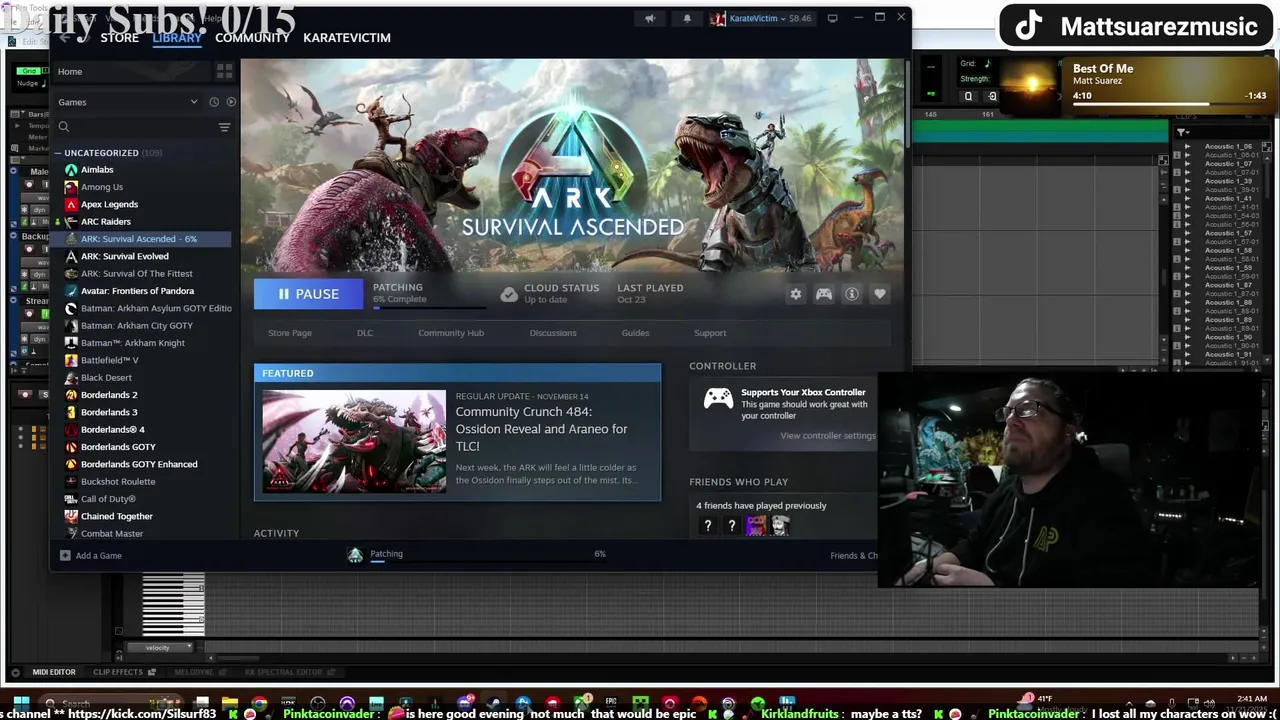Screen dimensions: 1280x720
Task: Click the library grid view icon
Action: (224, 71)
